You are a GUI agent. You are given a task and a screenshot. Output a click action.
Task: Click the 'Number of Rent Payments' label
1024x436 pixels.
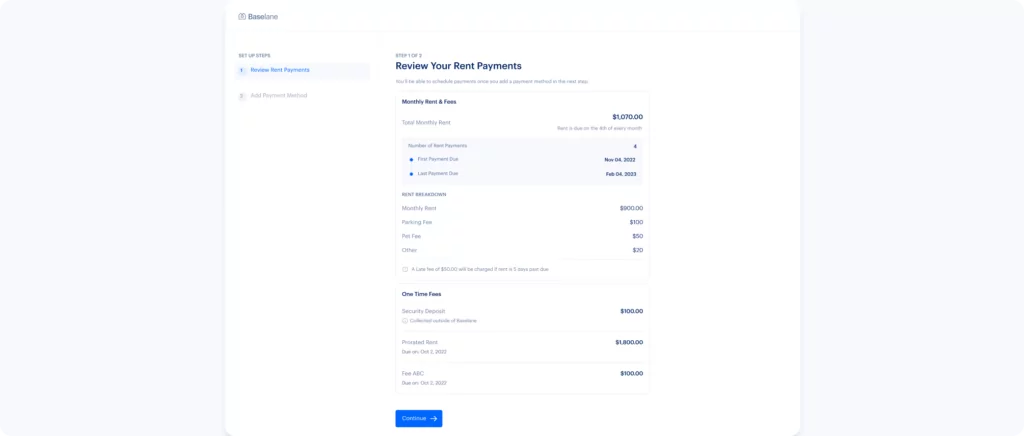click(438, 146)
